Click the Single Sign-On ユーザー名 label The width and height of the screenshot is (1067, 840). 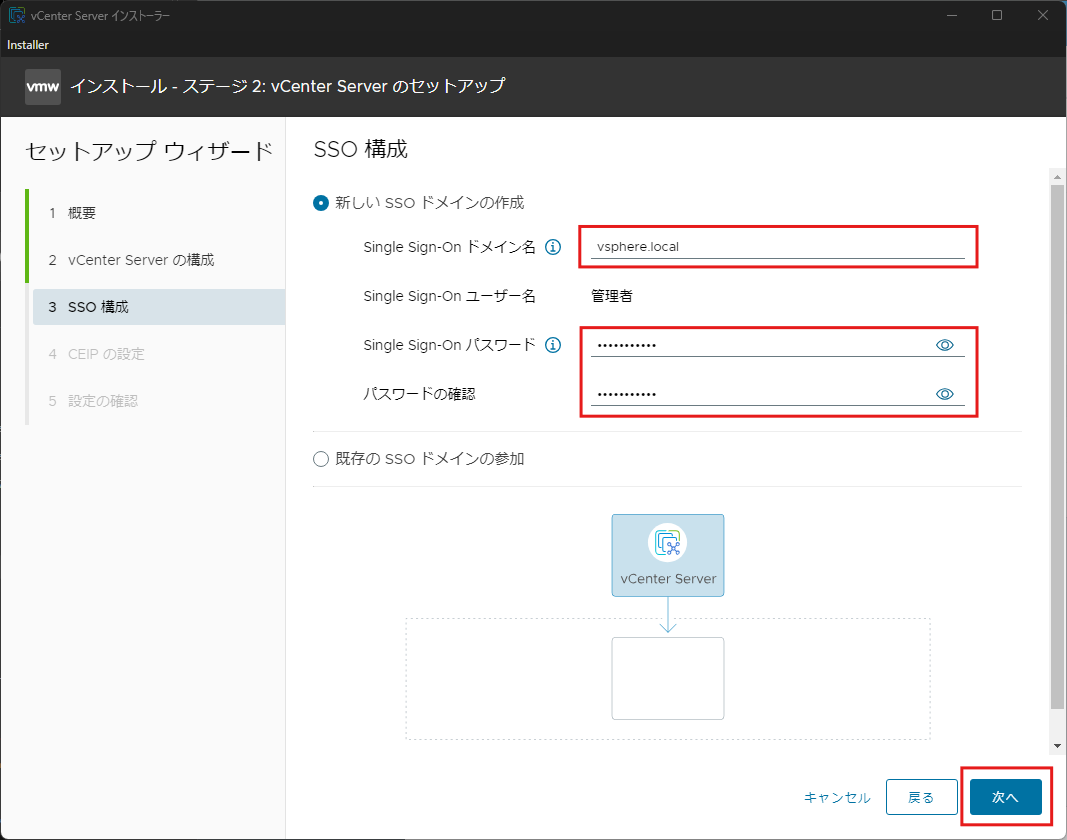coord(450,296)
